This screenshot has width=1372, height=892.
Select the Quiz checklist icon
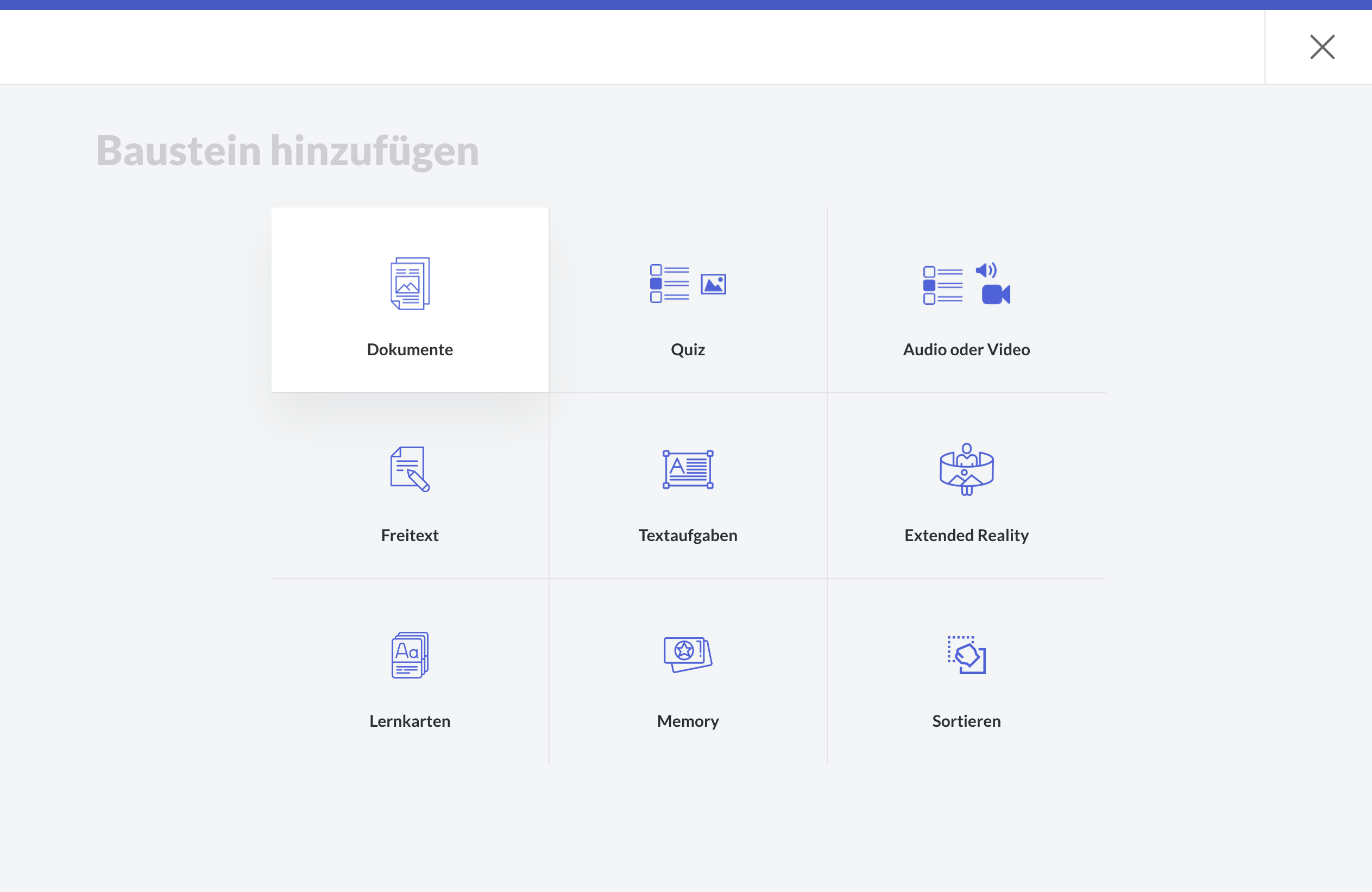pos(669,283)
